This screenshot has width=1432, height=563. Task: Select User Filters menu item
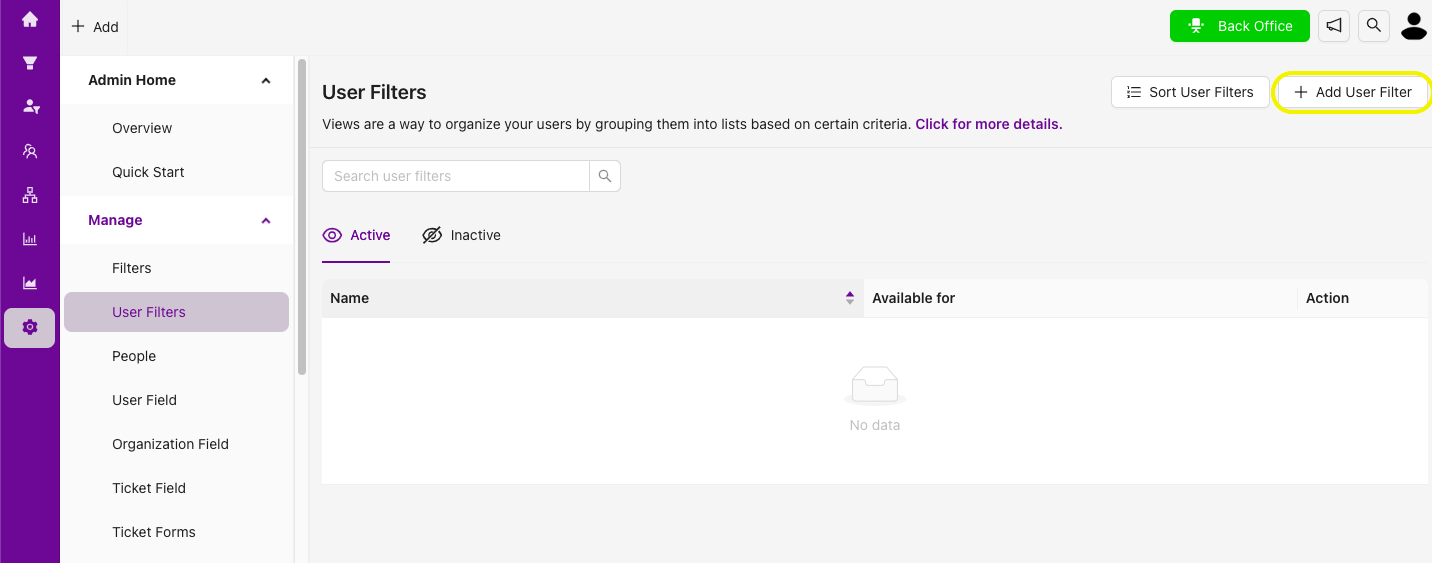[x=176, y=312]
